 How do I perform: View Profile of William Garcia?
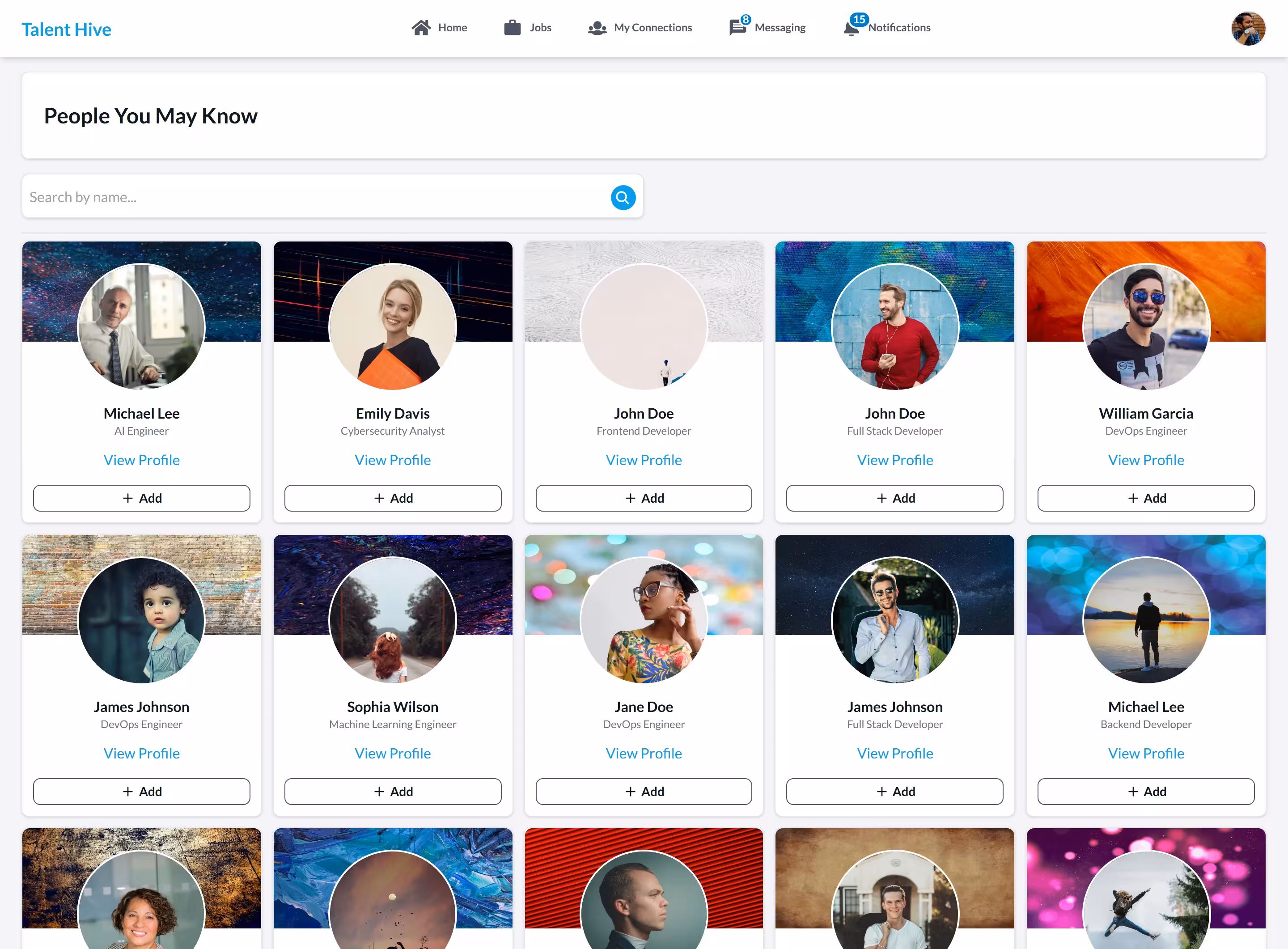click(1145, 460)
